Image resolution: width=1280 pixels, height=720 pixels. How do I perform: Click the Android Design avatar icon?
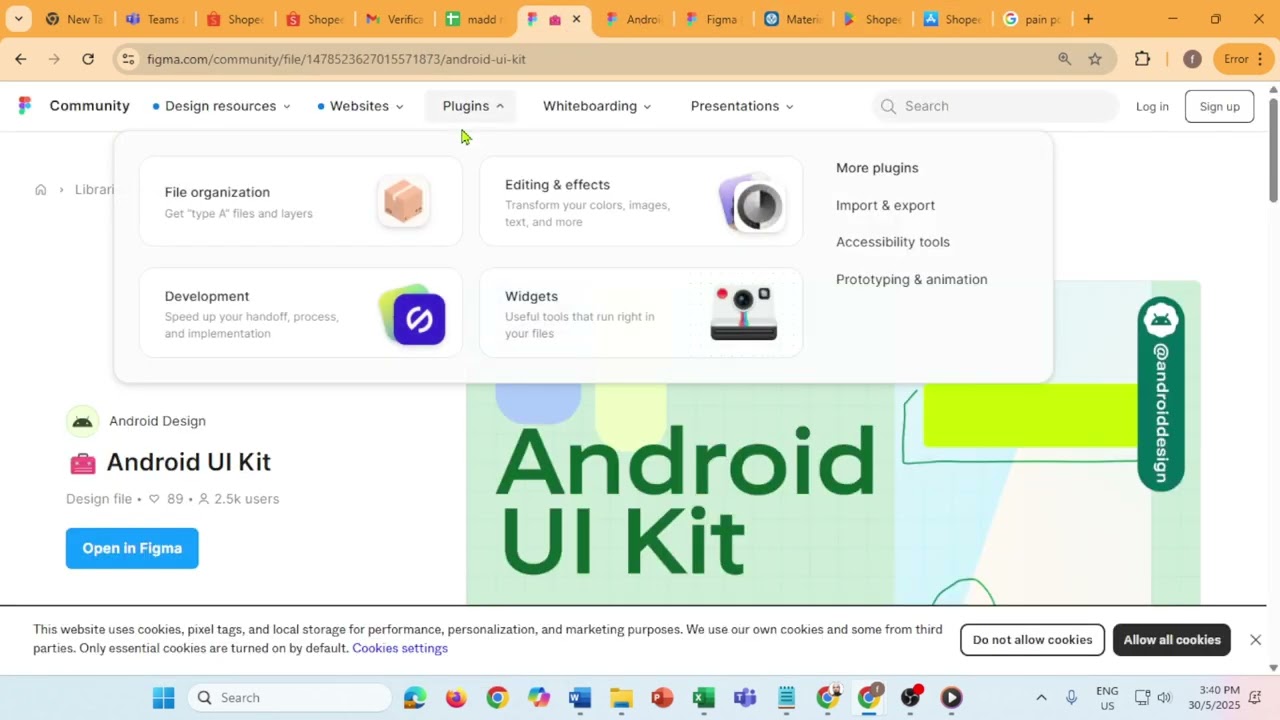pyautogui.click(x=83, y=422)
